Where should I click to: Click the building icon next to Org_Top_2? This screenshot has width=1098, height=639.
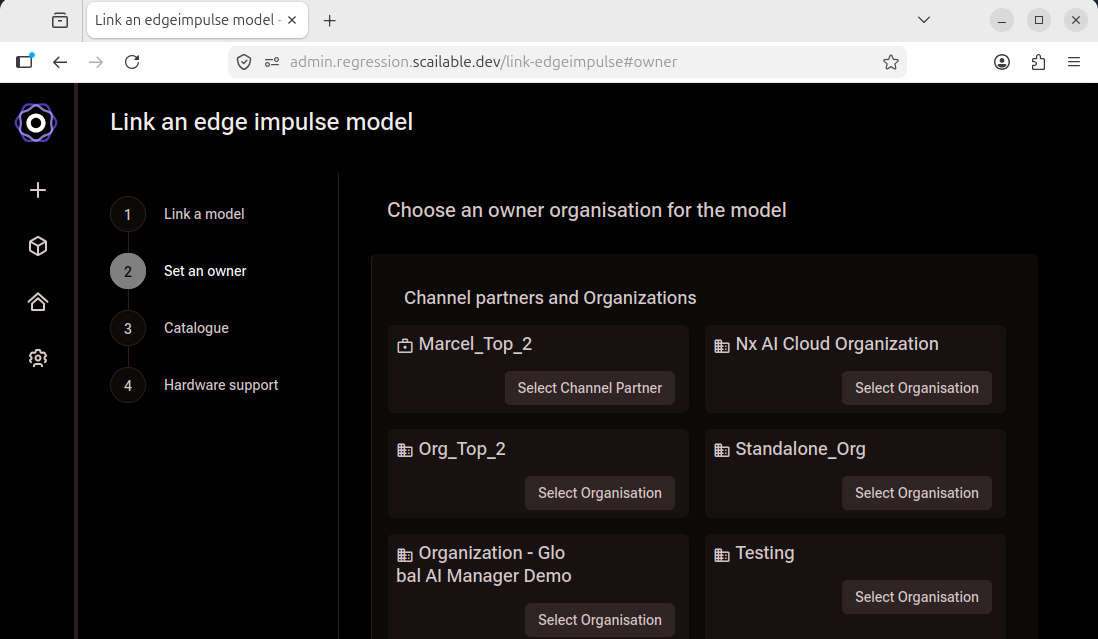pos(405,450)
